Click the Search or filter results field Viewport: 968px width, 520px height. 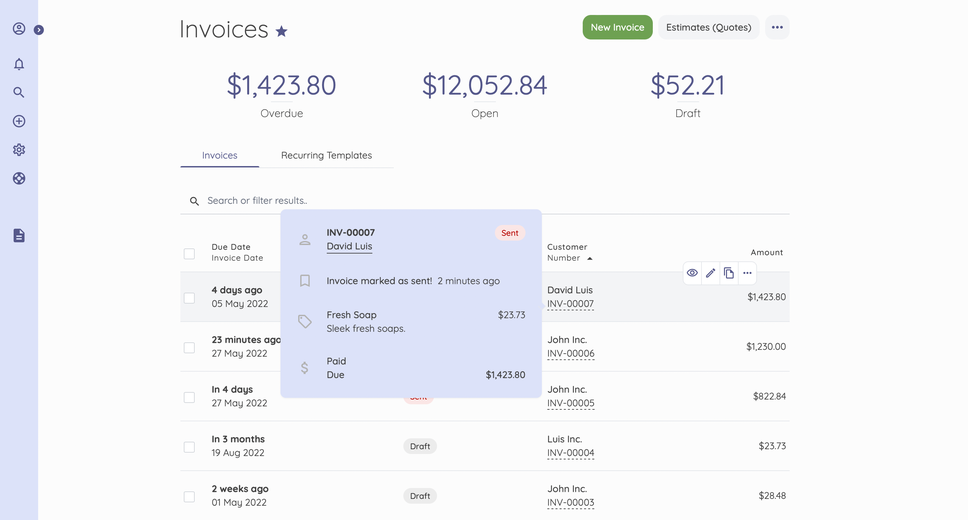pos(485,201)
